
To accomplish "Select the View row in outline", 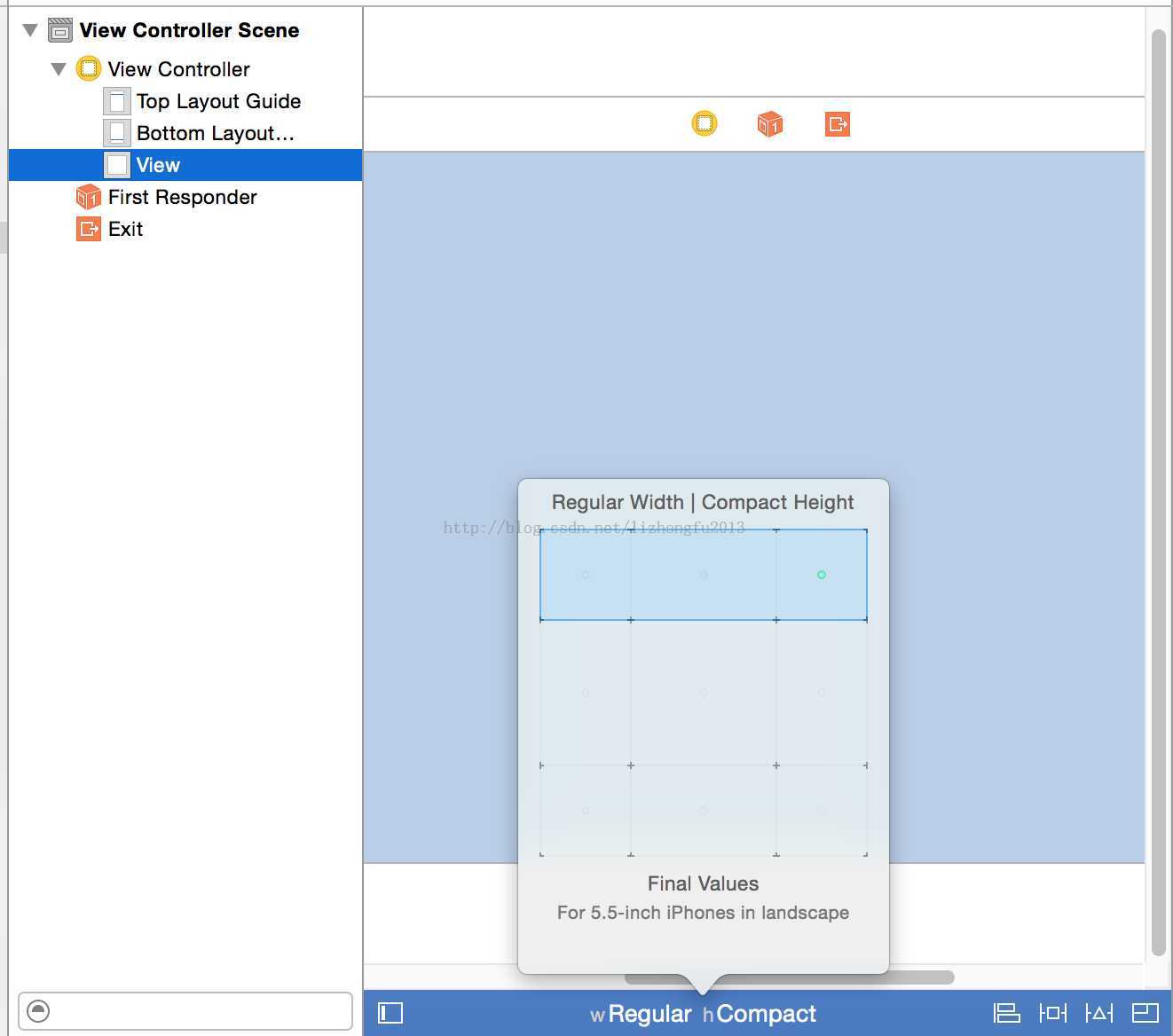I will pyautogui.click(x=185, y=165).
